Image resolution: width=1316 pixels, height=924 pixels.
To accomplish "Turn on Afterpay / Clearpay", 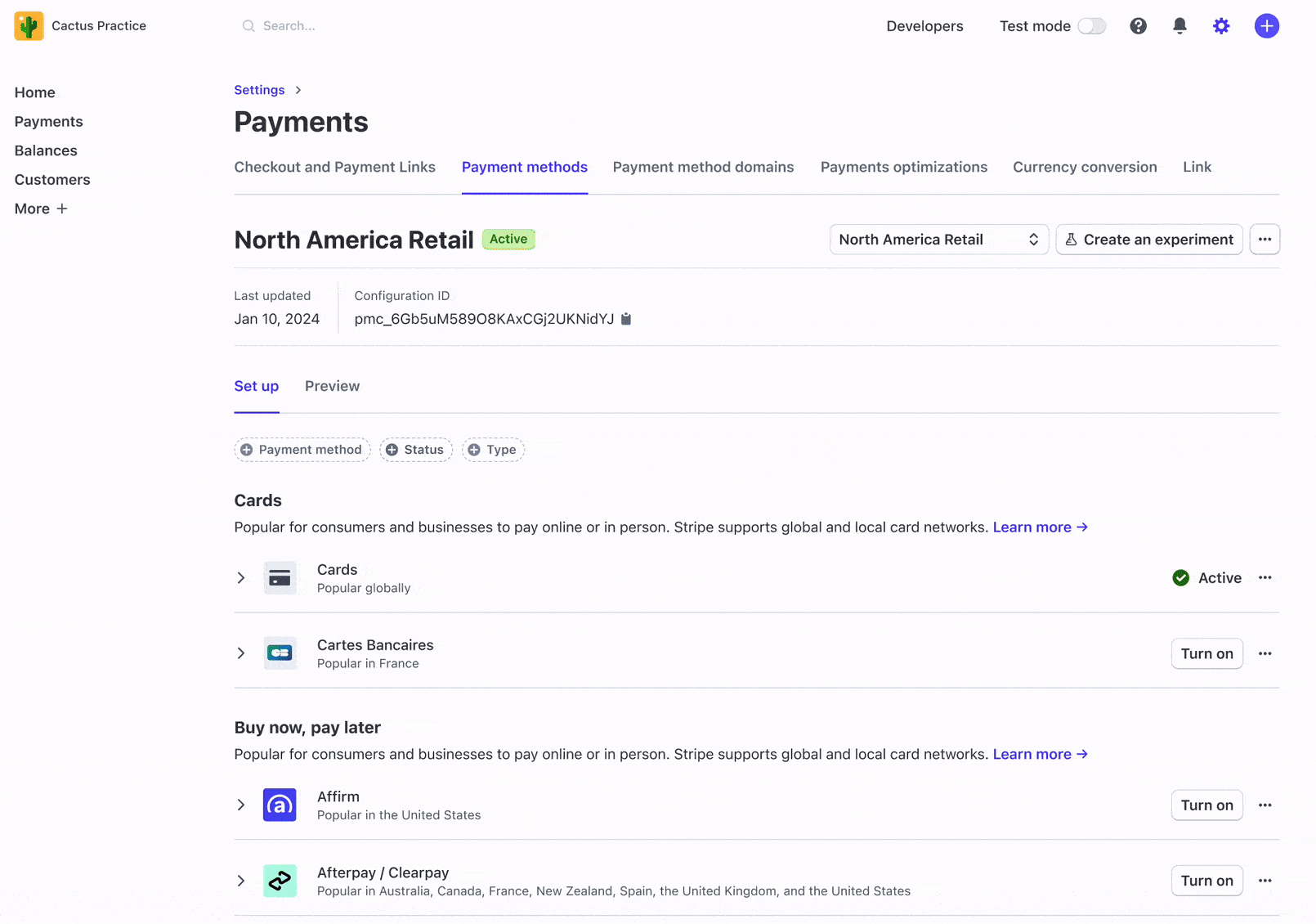I will pos(1206,881).
